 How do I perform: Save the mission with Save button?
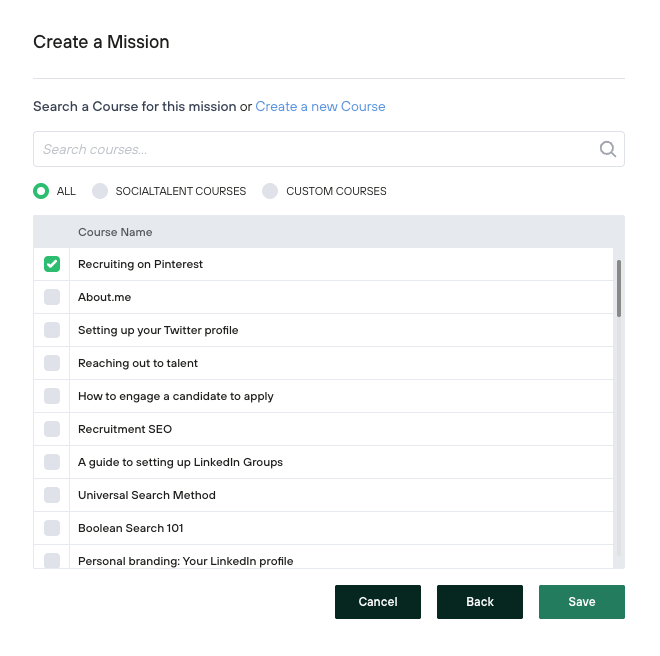582,602
